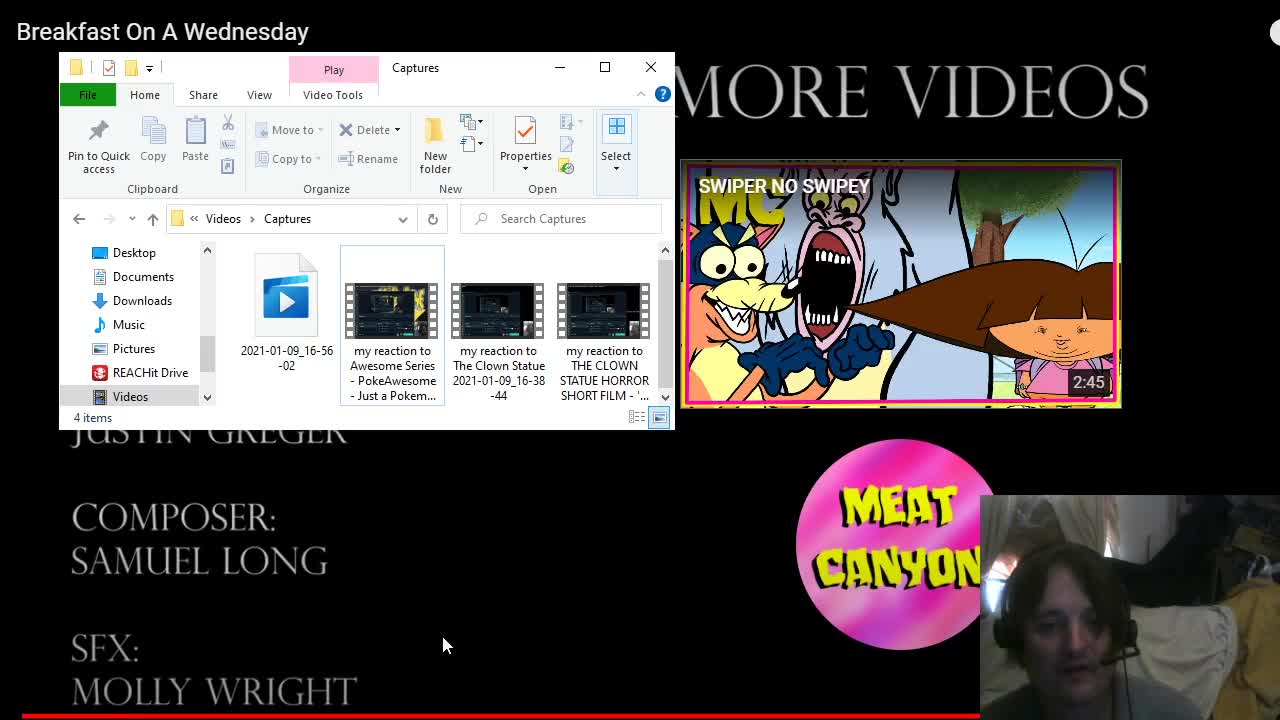
Task: Expand the address bar previous locations dropdown
Action: (403, 219)
